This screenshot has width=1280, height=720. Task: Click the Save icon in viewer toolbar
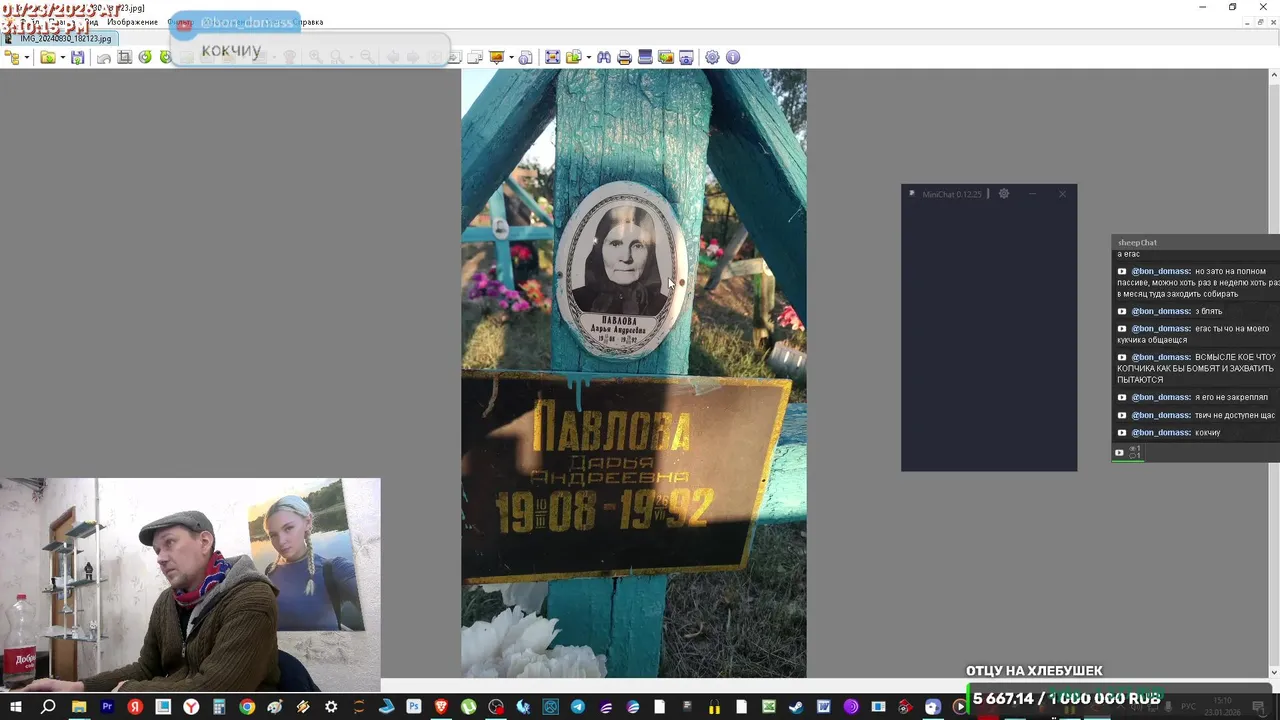point(77,57)
